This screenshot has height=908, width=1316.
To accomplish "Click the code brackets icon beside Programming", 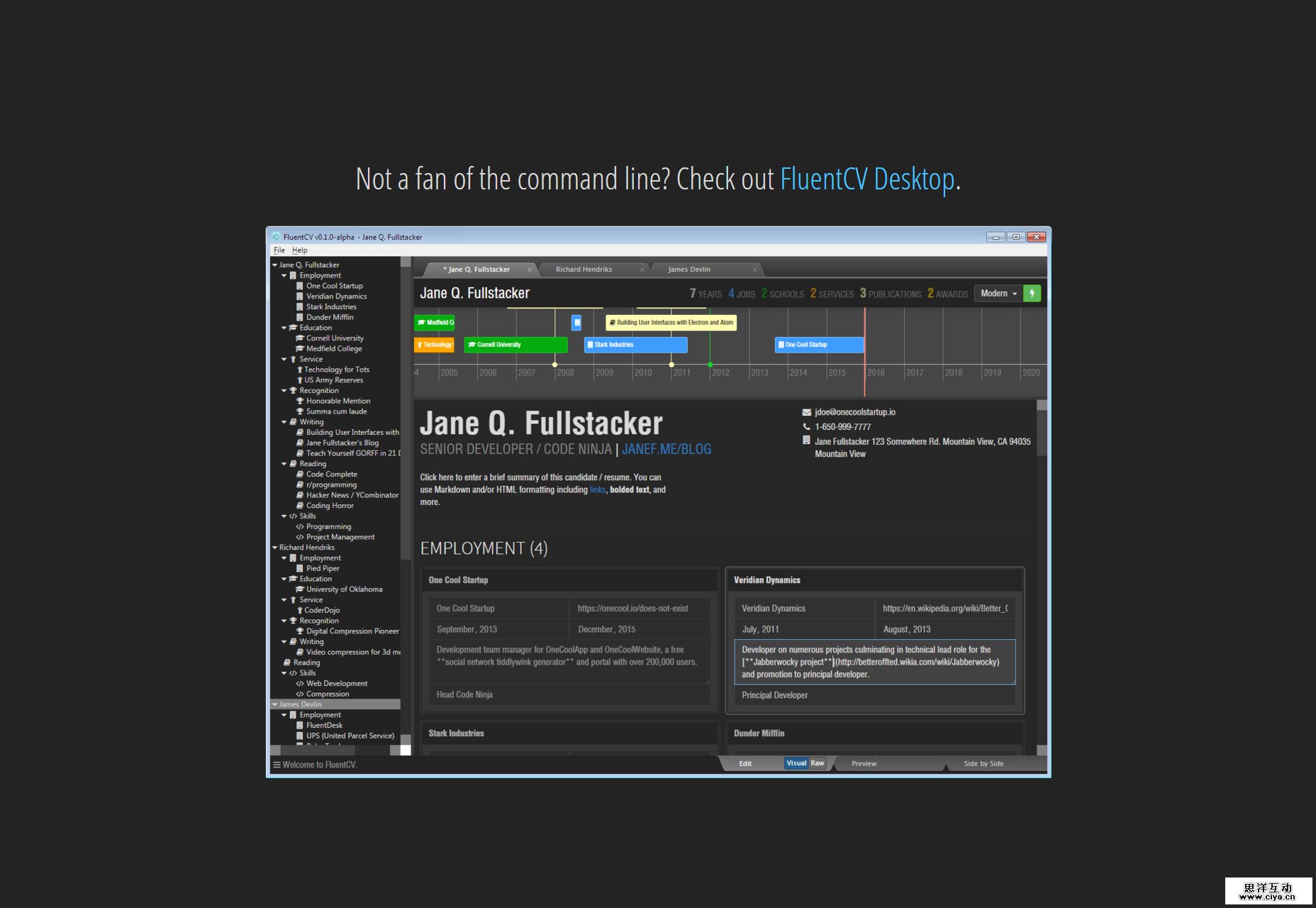I will pos(301,526).
